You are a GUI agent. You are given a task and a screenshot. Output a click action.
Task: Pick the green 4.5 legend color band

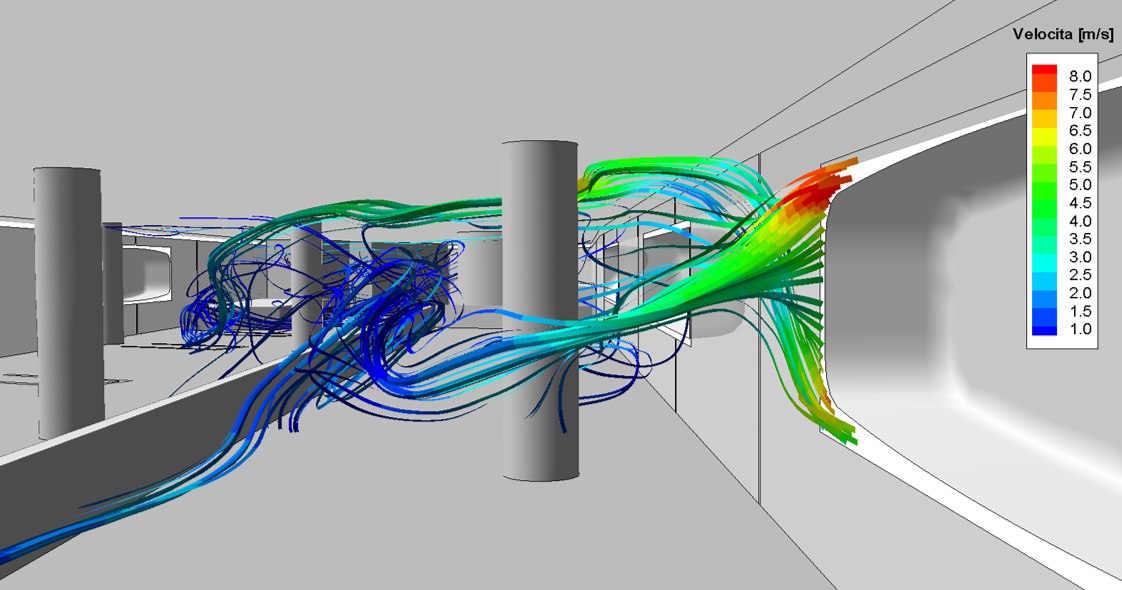1044,202
